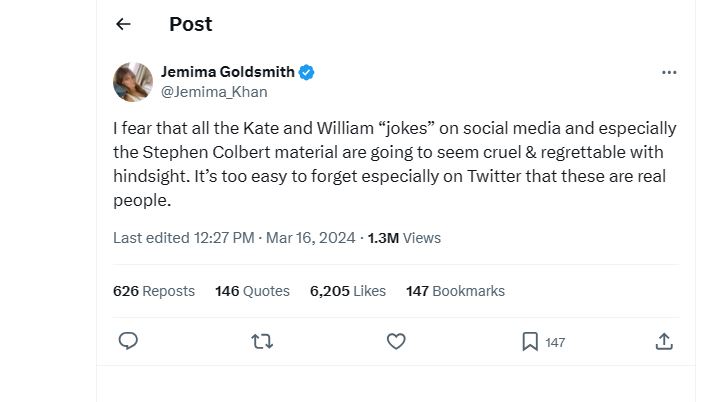This screenshot has height=402, width=712.
Task: Open the 1.3M Views analytics
Action: tap(404, 238)
